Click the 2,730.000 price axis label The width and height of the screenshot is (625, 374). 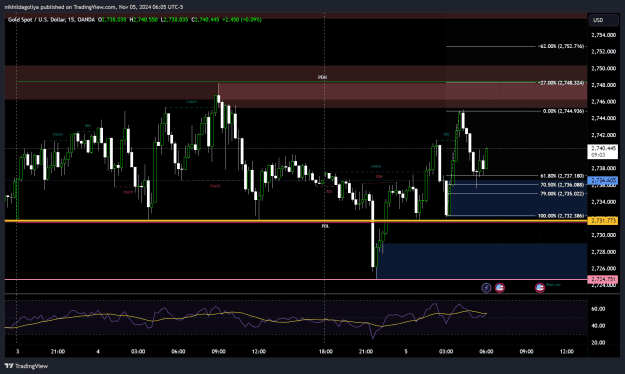(603, 235)
